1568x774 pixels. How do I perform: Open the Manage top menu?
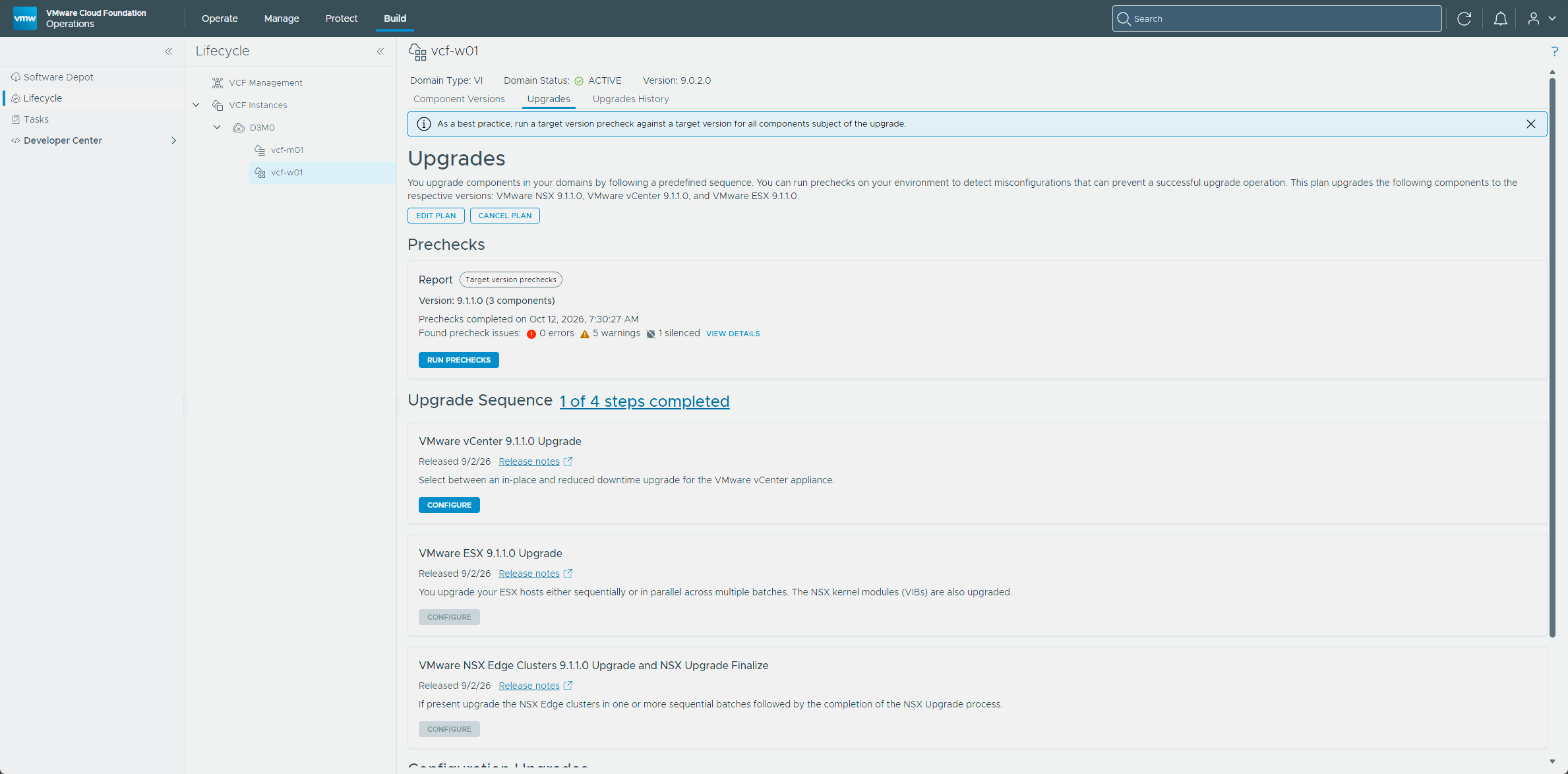[282, 18]
